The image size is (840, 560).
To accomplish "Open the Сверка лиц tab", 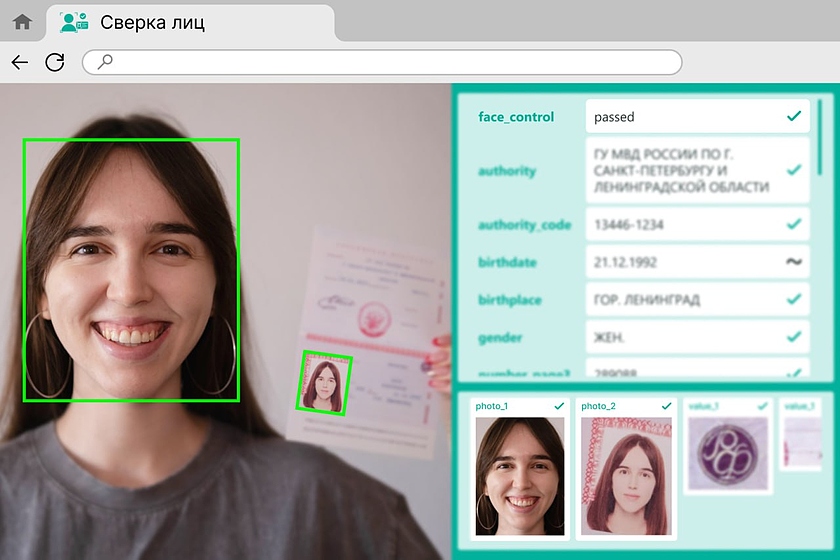I will coord(190,22).
